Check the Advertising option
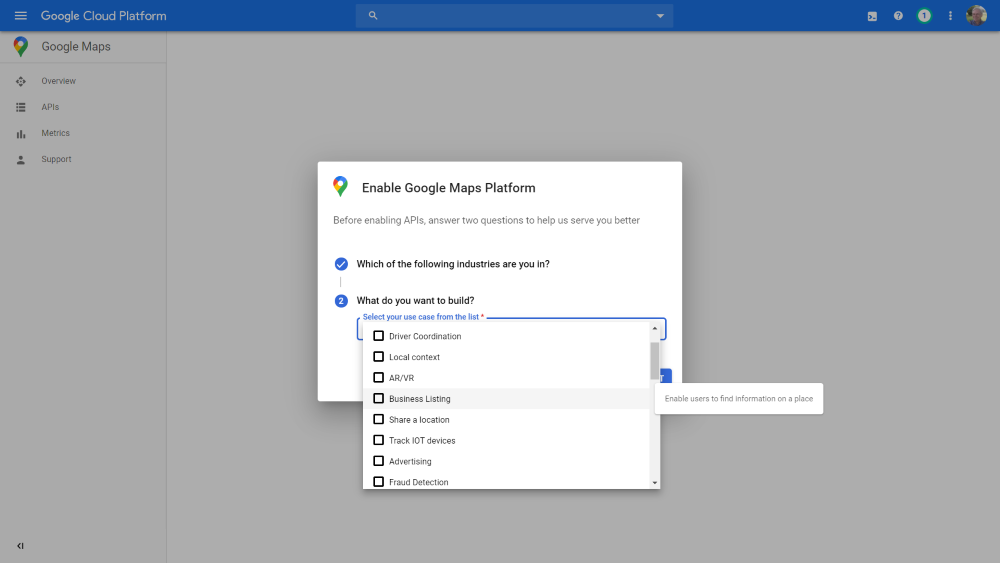The image size is (1000, 563). click(x=378, y=460)
